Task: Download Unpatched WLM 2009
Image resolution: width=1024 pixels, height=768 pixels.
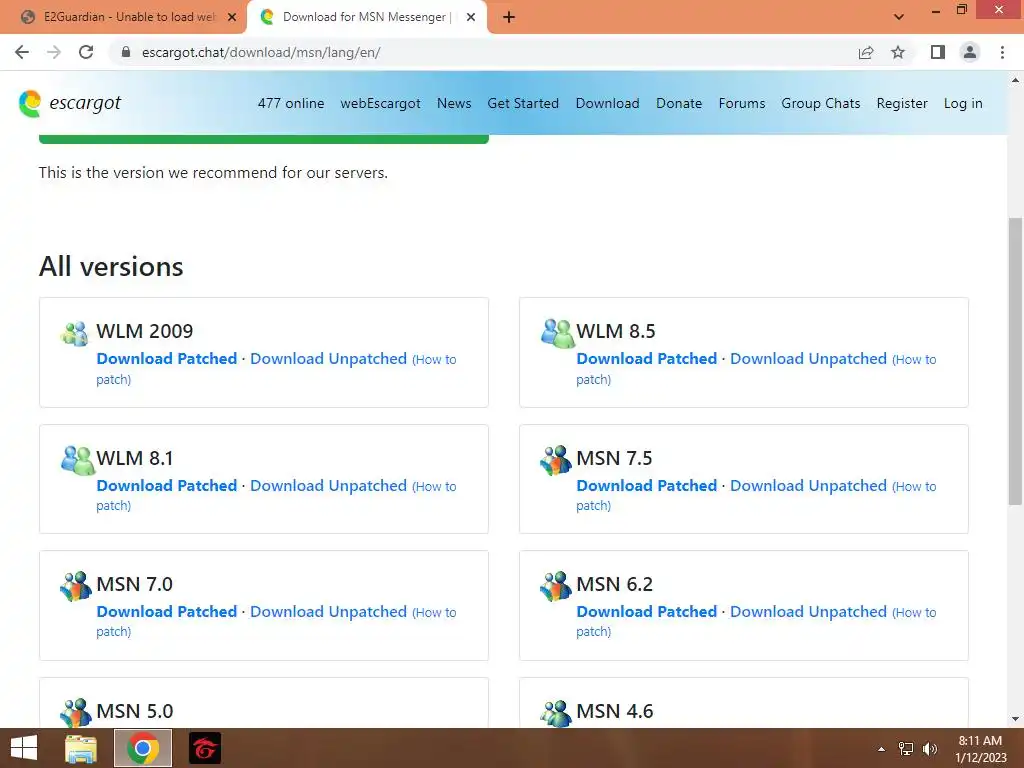Action: tap(328, 359)
